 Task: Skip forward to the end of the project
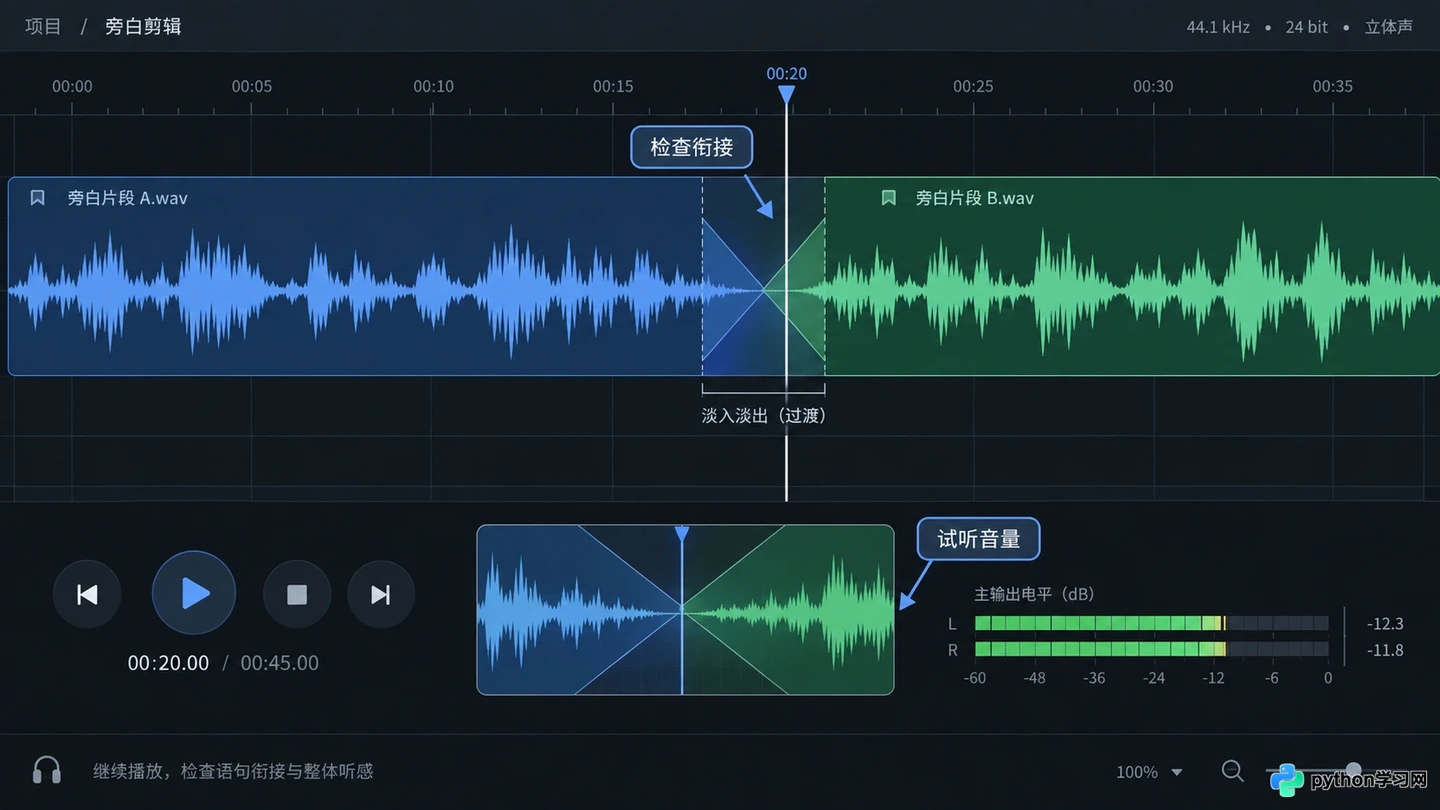click(381, 595)
